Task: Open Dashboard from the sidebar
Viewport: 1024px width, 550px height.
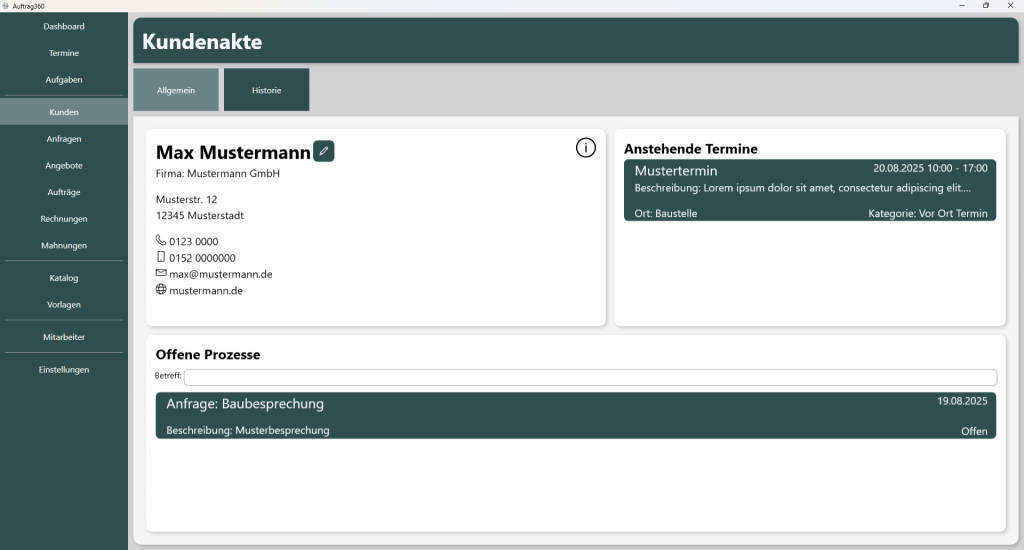Action: coord(64,26)
